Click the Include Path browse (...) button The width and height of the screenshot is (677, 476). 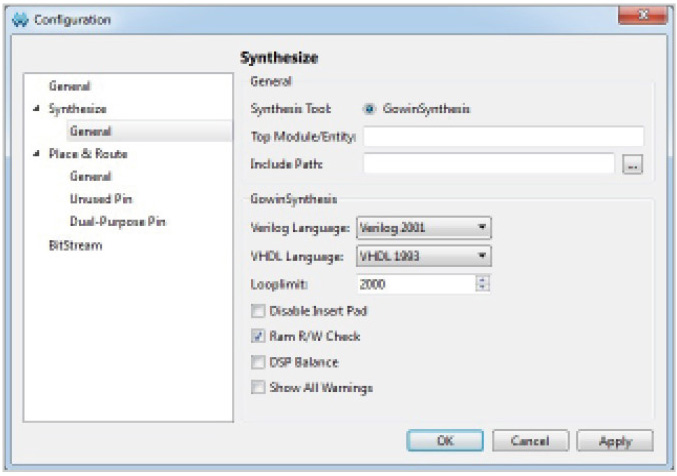tap(631, 165)
